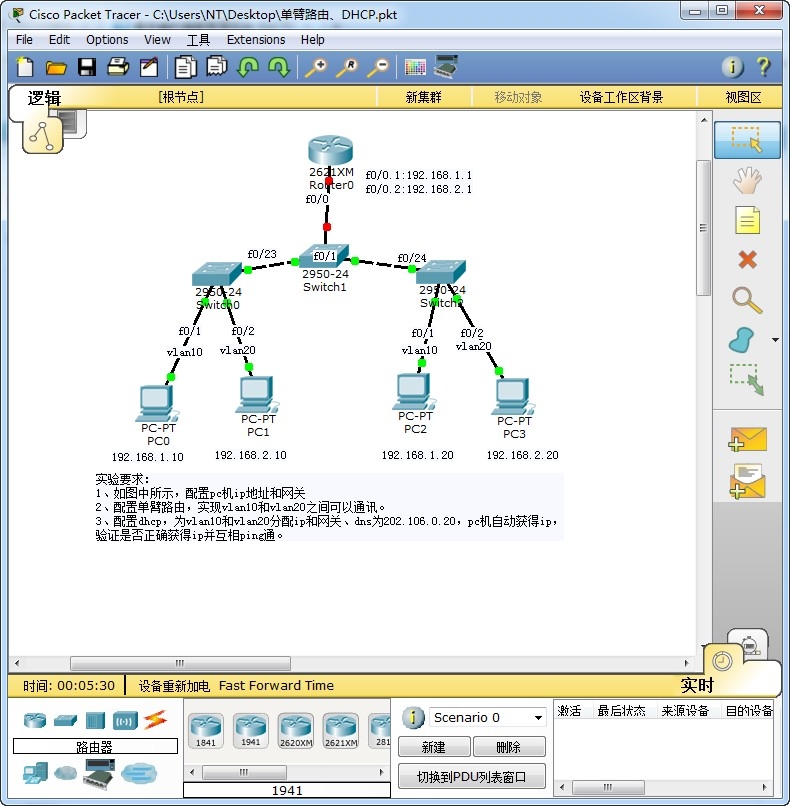Click 切换到PDU列表窗口 button
This screenshot has height=806, width=790.
[471, 777]
